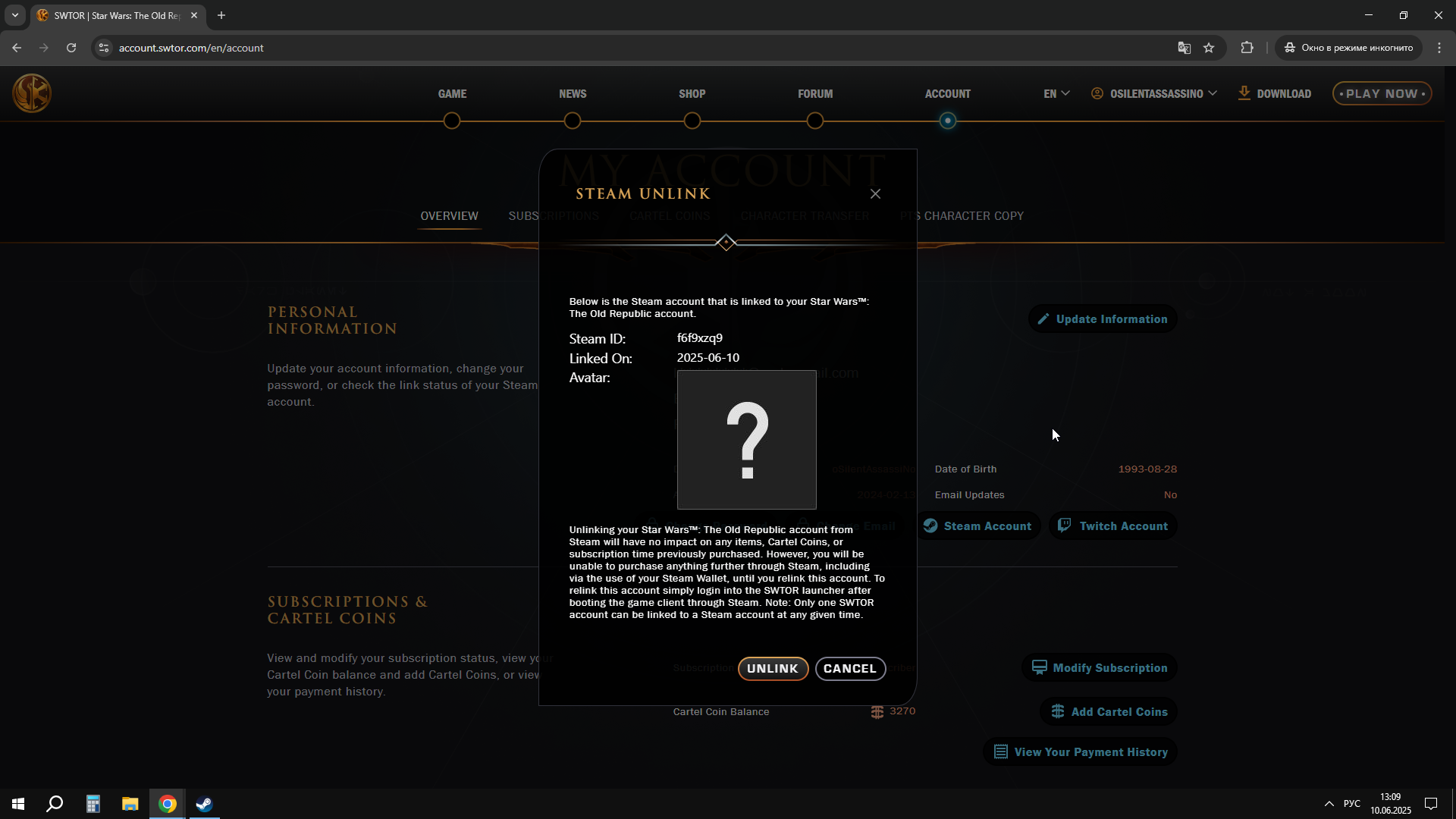Confirm with the UNLINK button
1456x819 pixels.
click(x=773, y=669)
